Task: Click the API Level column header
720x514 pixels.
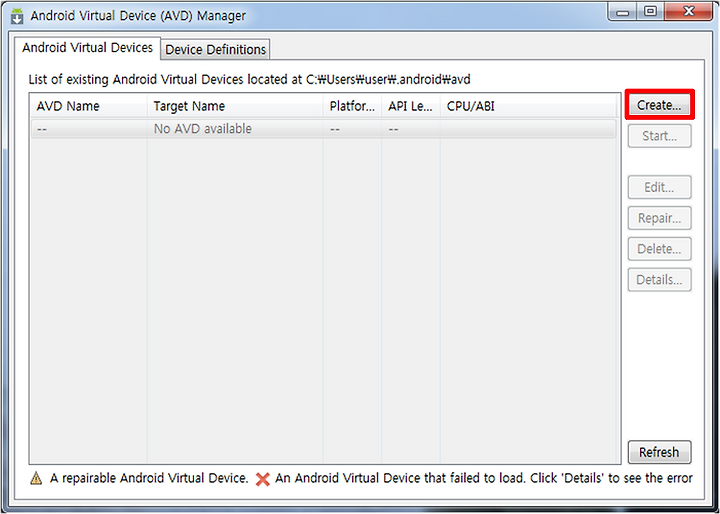Action: 411,107
